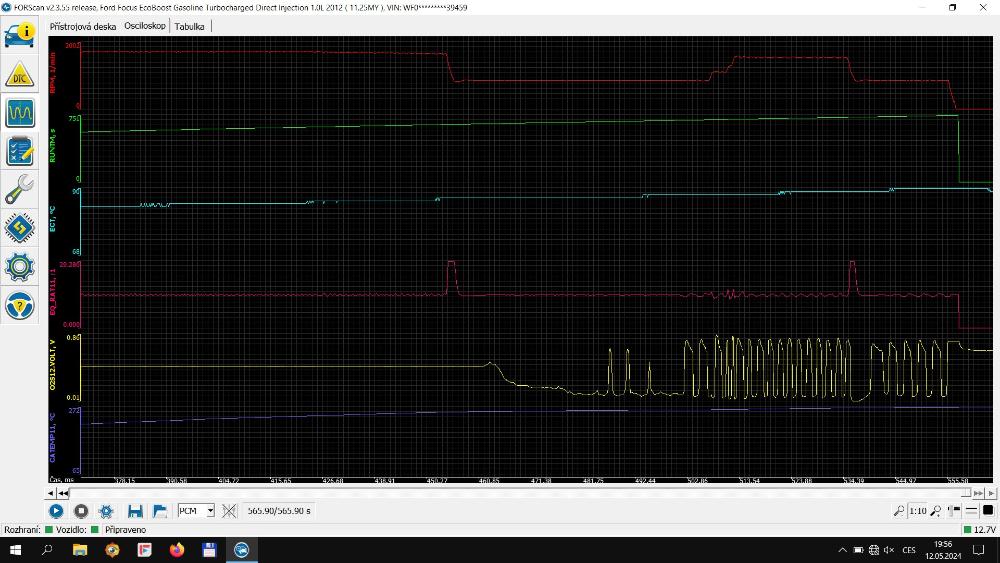1000x563 pixels.
Task: Stop data logging with the stop button
Action: tap(82, 511)
